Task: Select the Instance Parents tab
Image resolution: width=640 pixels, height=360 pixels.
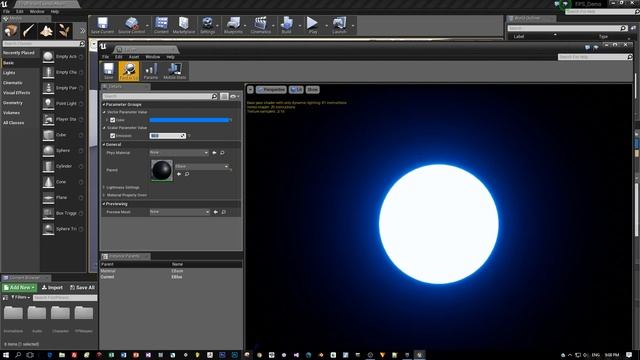Action: click(x=125, y=256)
